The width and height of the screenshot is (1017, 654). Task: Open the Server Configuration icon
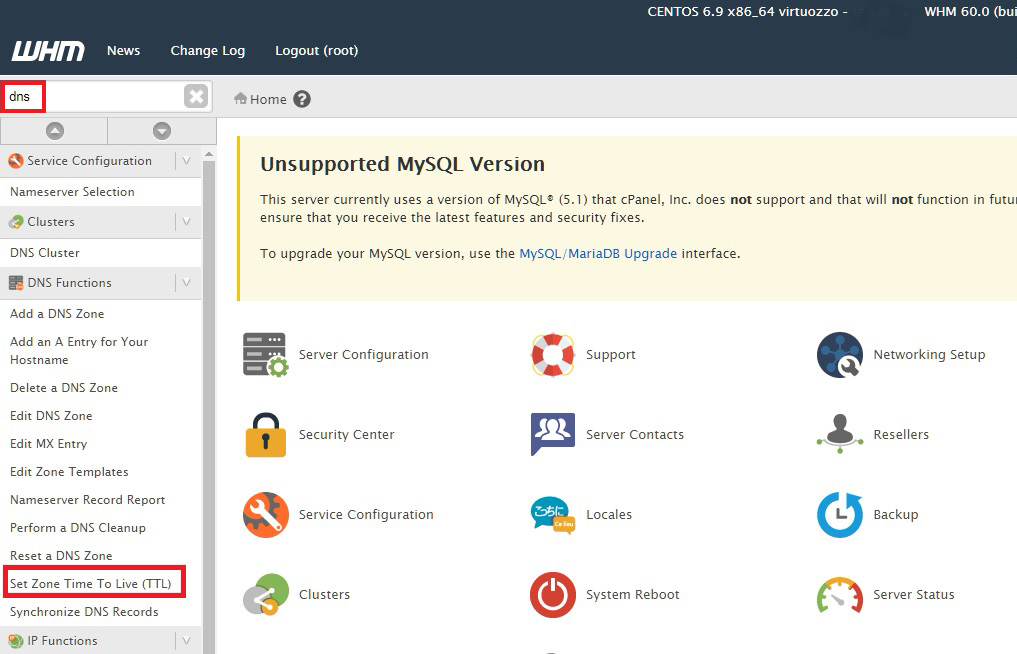[x=265, y=355]
